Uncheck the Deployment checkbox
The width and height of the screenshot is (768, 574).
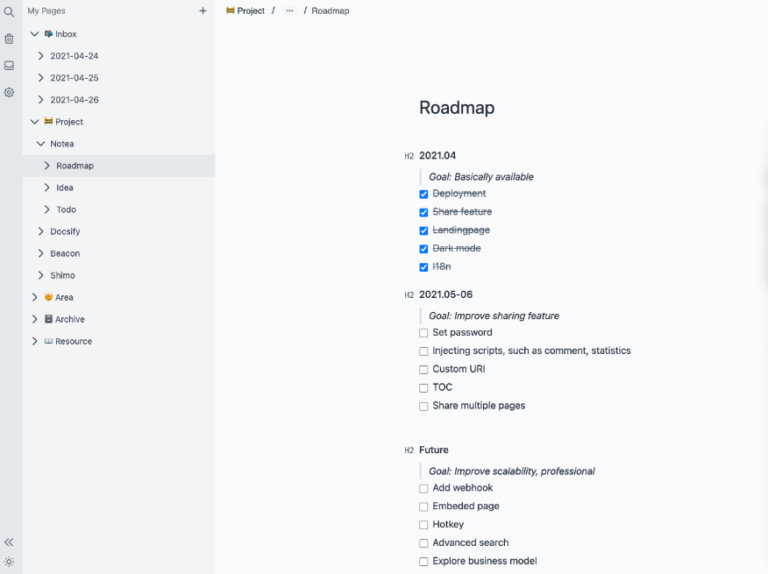point(424,194)
